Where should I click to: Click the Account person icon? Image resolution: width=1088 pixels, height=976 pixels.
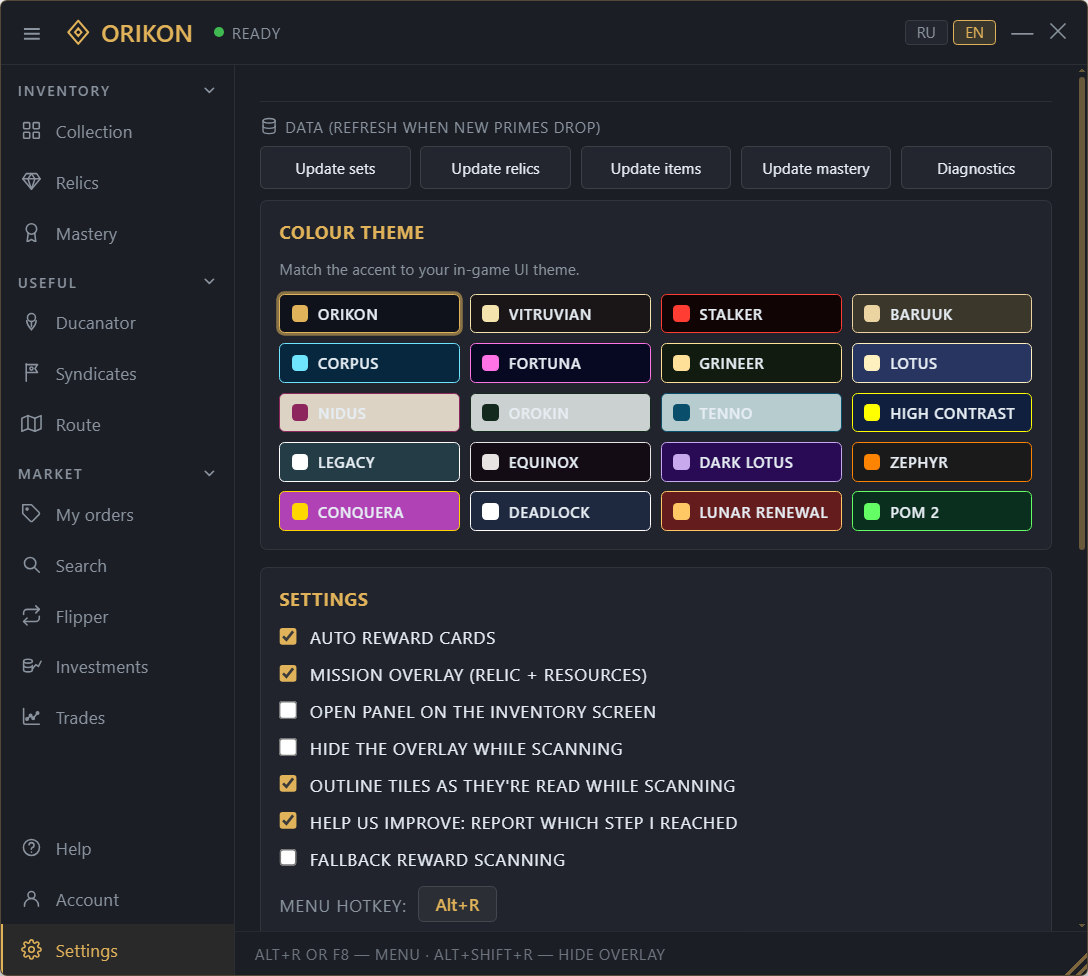[31, 899]
